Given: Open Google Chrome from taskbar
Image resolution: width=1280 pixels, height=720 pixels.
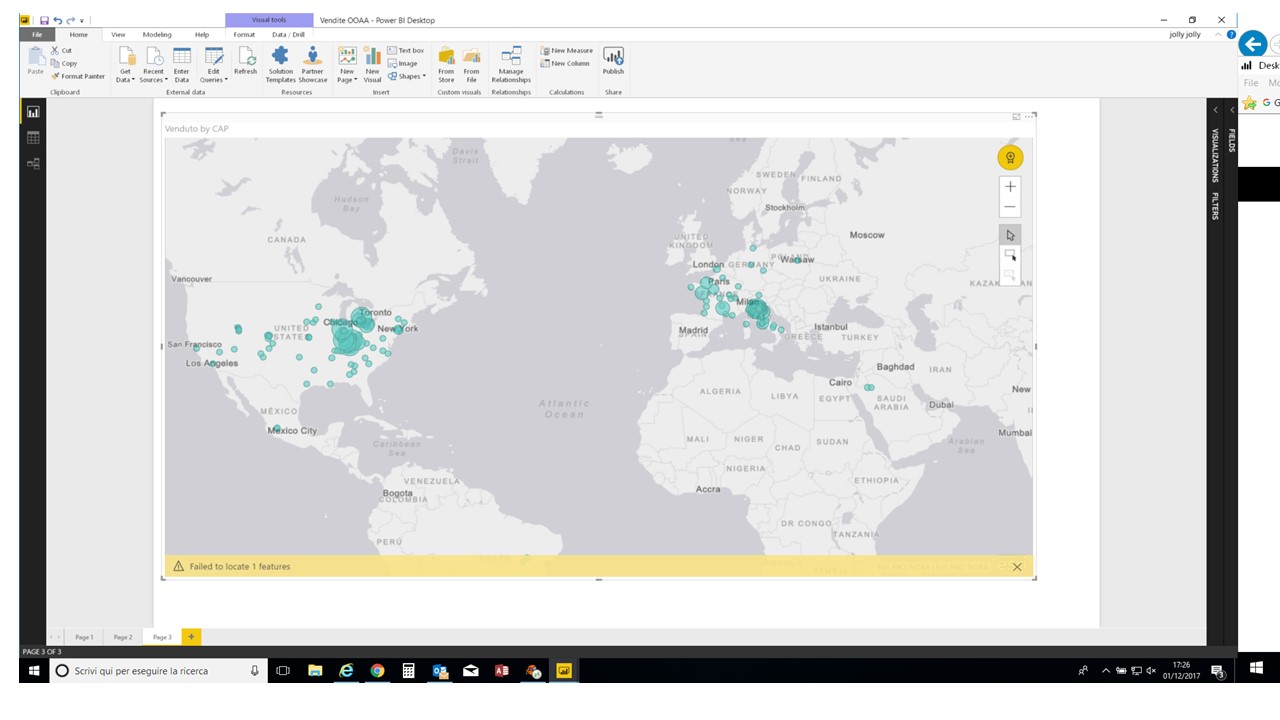Looking at the screenshot, I should pos(377,670).
